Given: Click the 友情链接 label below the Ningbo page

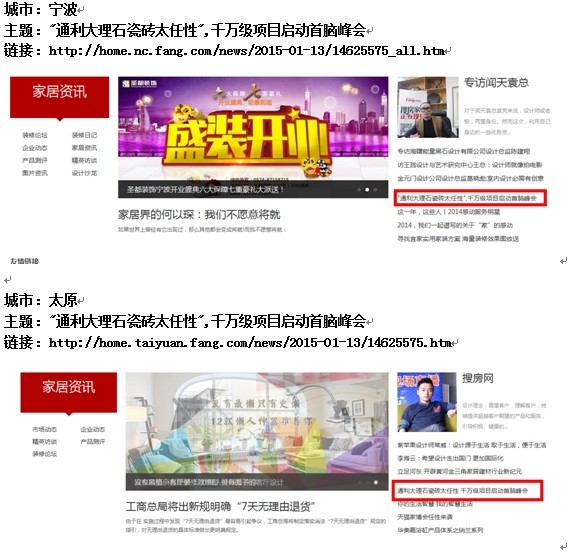Looking at the screenshot, I should [25, 261].
